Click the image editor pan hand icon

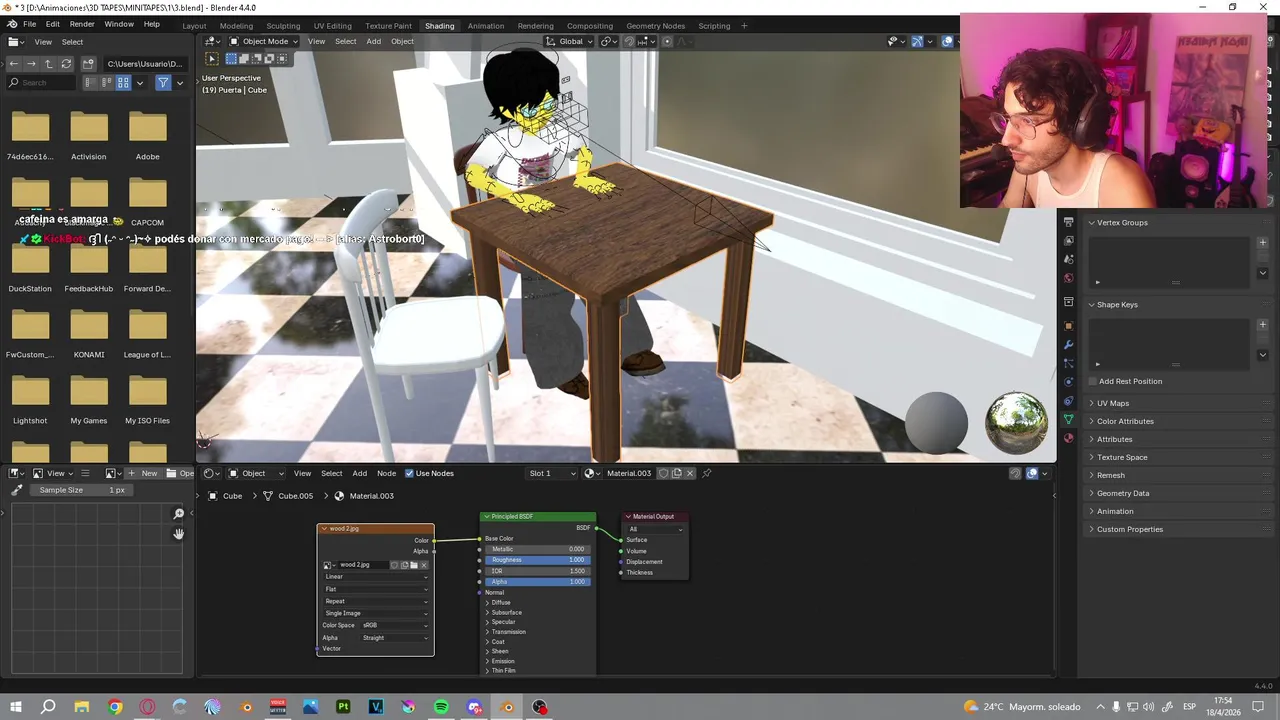point(179,534)
